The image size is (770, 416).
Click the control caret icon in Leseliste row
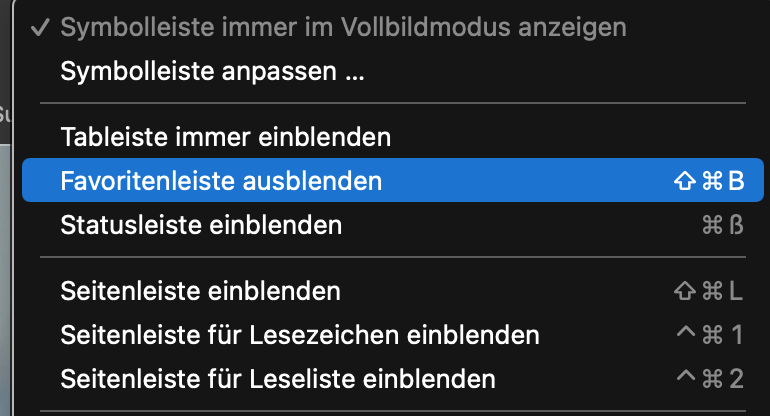point(685,377)
